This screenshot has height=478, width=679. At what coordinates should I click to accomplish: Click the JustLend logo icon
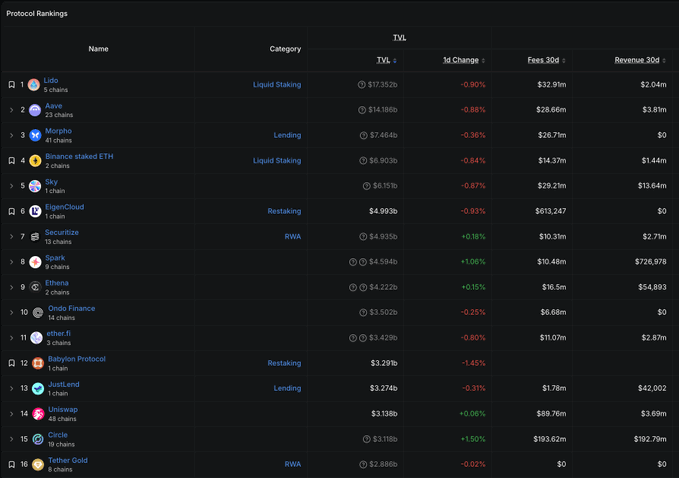click(x=38, y=388)
